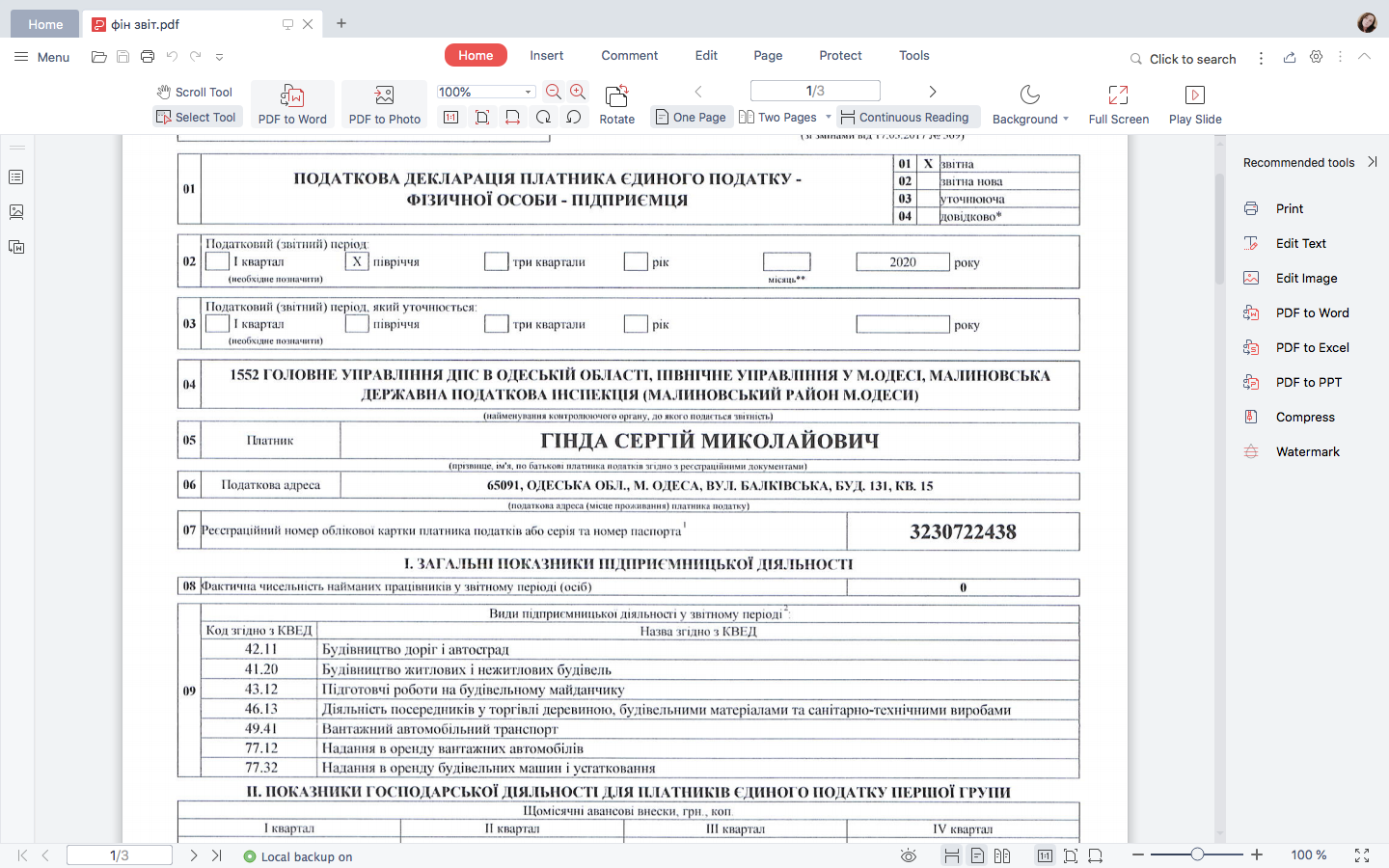Toggle status bar two-page view icon
This screenshot has width=1389, height=868.
click(1002, 855)
